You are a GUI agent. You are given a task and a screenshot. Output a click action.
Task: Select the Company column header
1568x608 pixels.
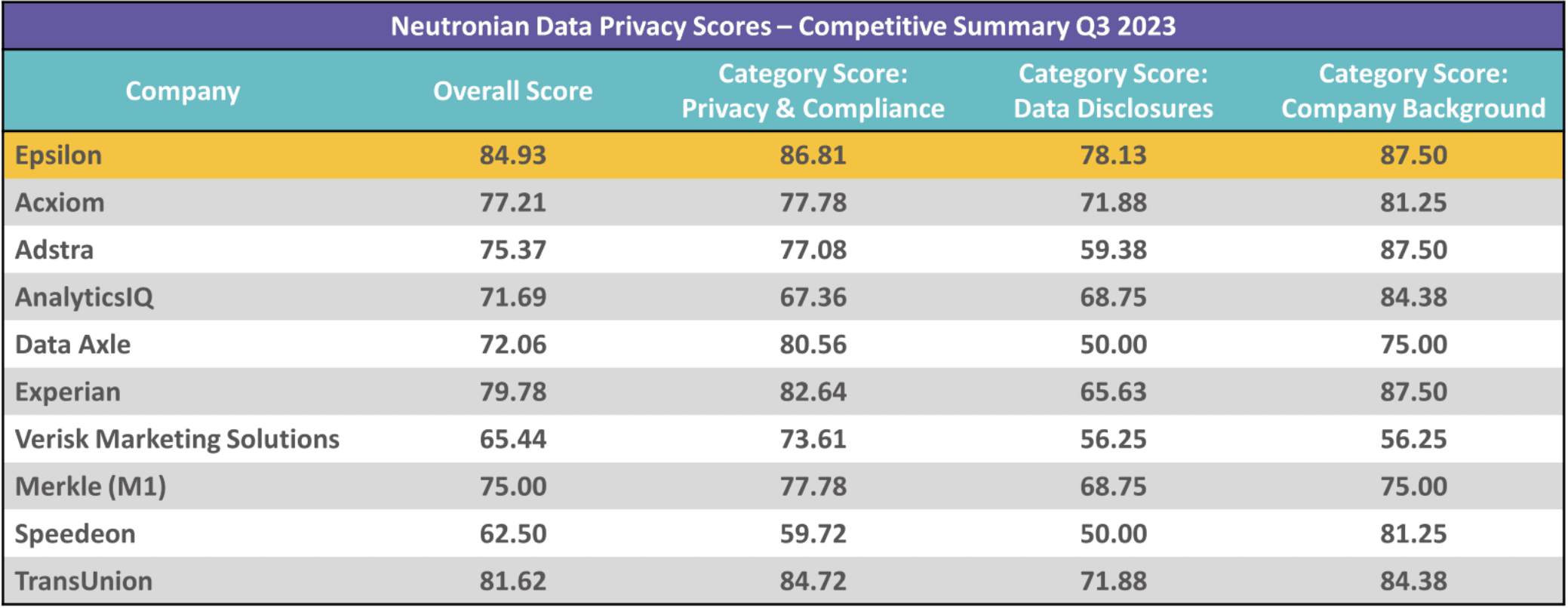(x=183, y=91)
